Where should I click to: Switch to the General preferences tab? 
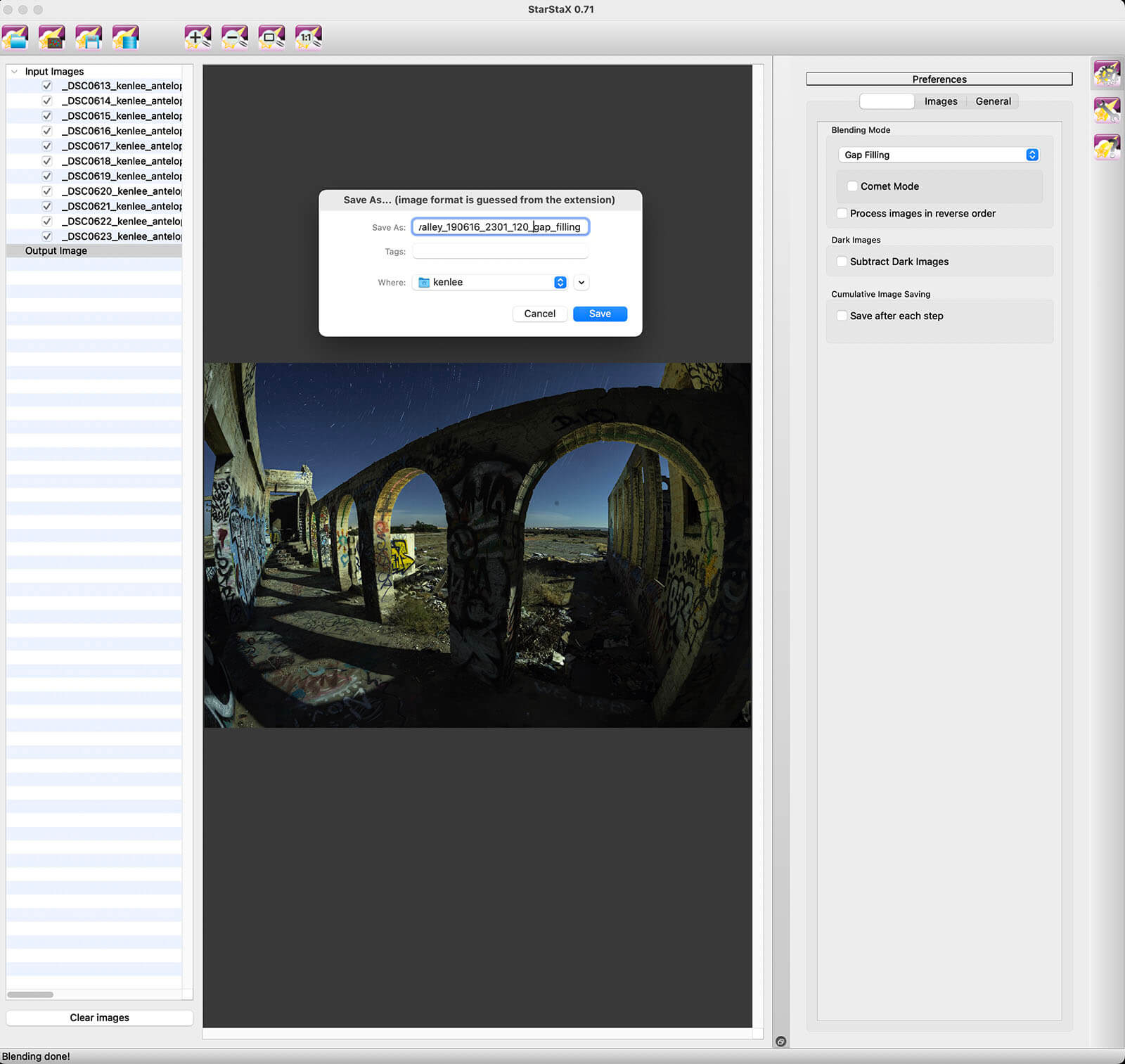[x=993, y=101]
